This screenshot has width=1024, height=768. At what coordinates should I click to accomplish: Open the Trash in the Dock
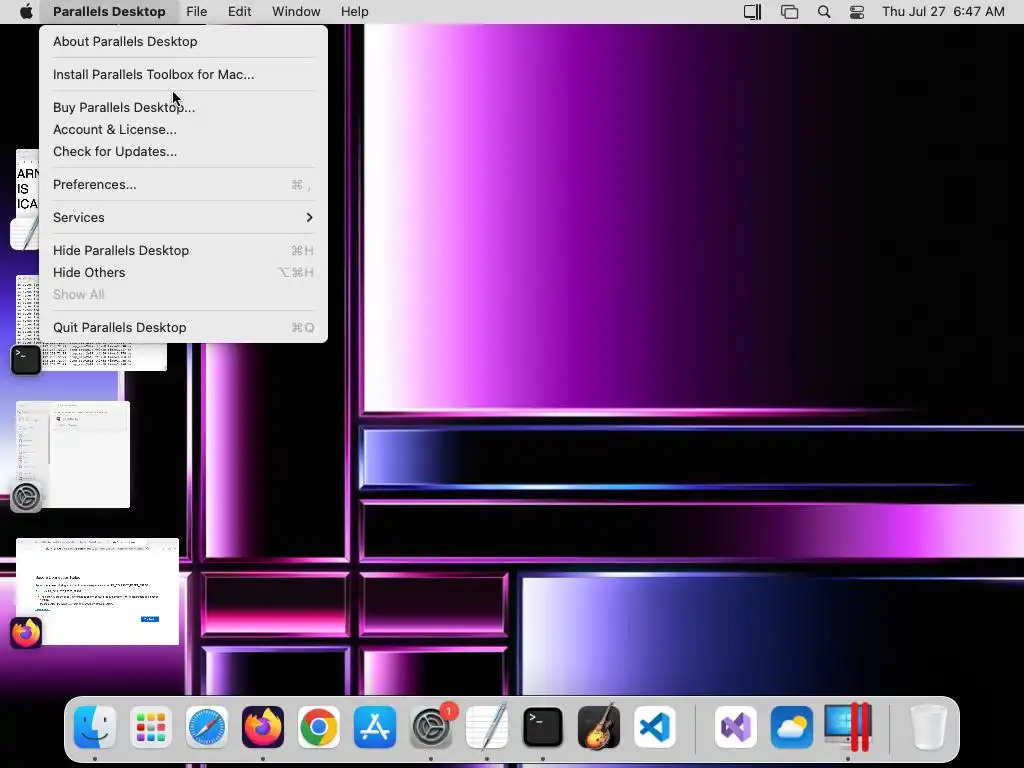coord(929,727)
